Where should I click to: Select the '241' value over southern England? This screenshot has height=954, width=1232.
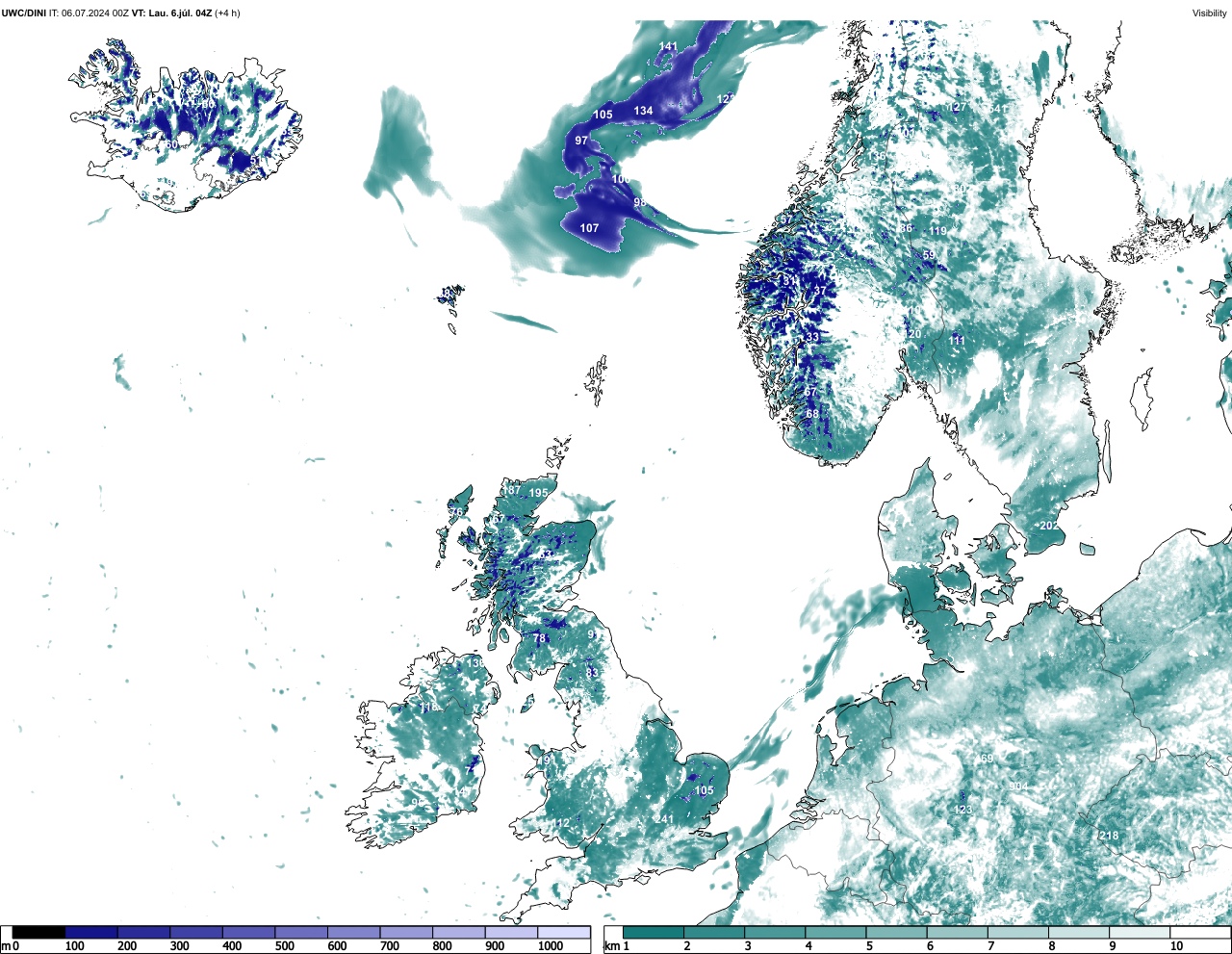(x=664, y=819)
